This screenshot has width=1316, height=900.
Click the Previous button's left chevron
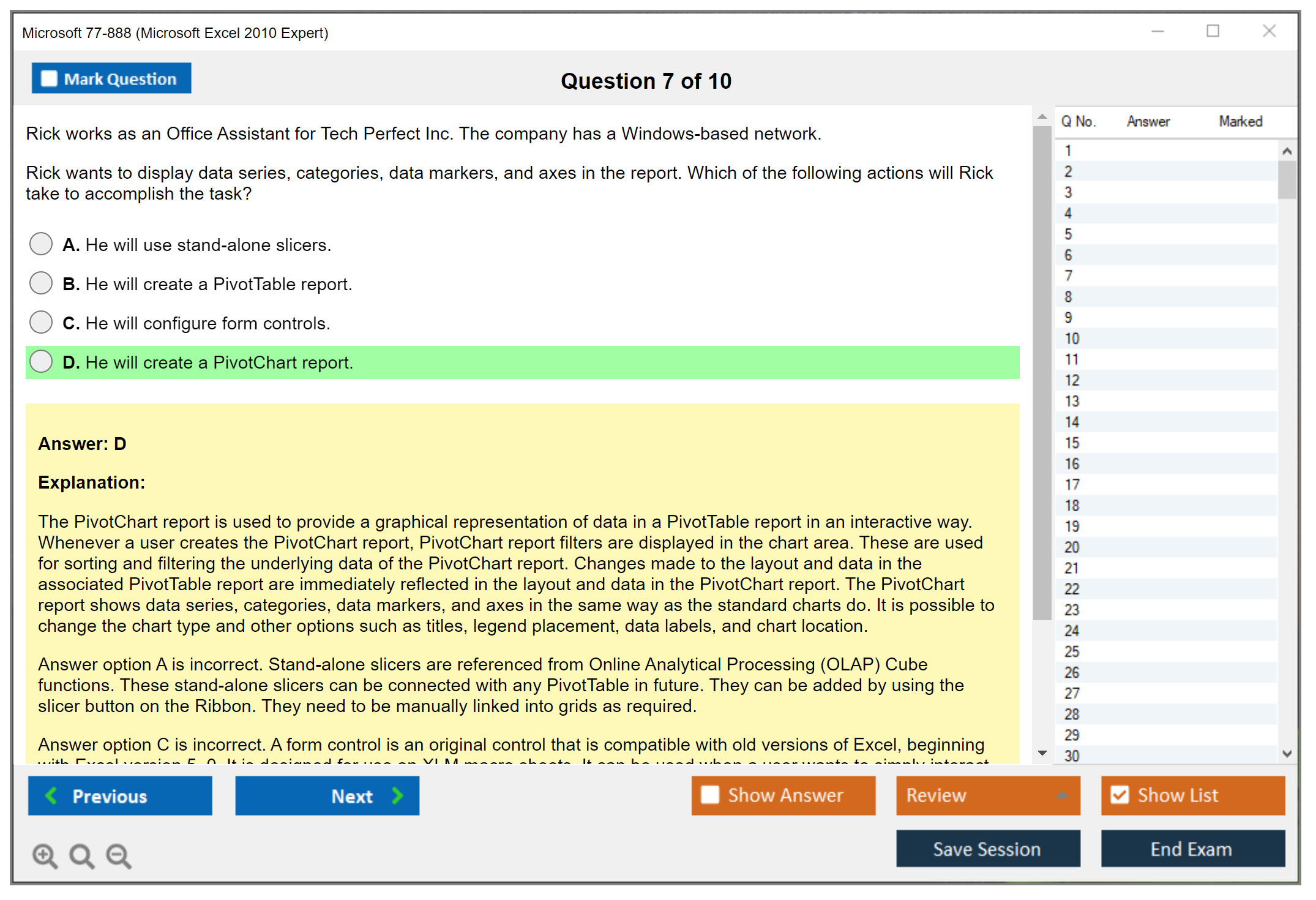click(51, 795)
